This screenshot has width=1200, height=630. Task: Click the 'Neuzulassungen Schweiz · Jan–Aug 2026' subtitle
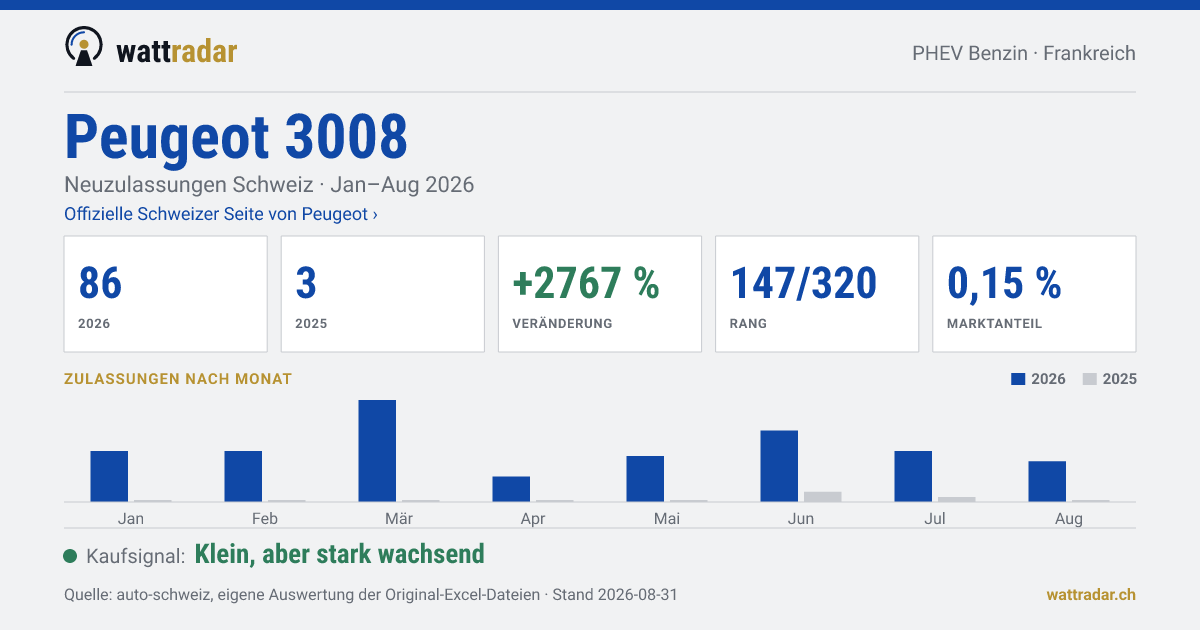point(269,185)
